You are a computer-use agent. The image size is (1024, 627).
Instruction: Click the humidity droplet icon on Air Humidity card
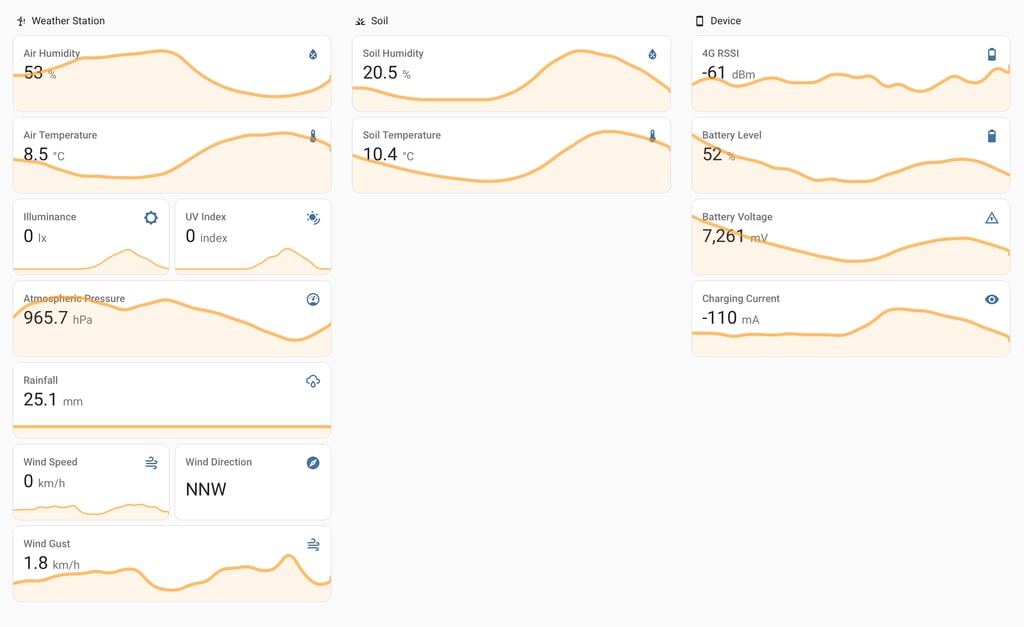(x=312, y=55)
